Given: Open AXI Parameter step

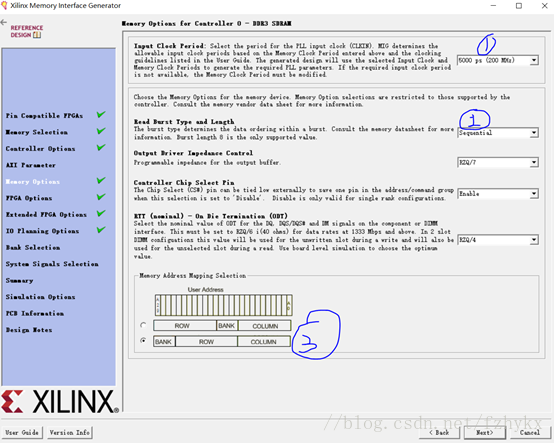Looking at the screenshot, I should (30, 165).
